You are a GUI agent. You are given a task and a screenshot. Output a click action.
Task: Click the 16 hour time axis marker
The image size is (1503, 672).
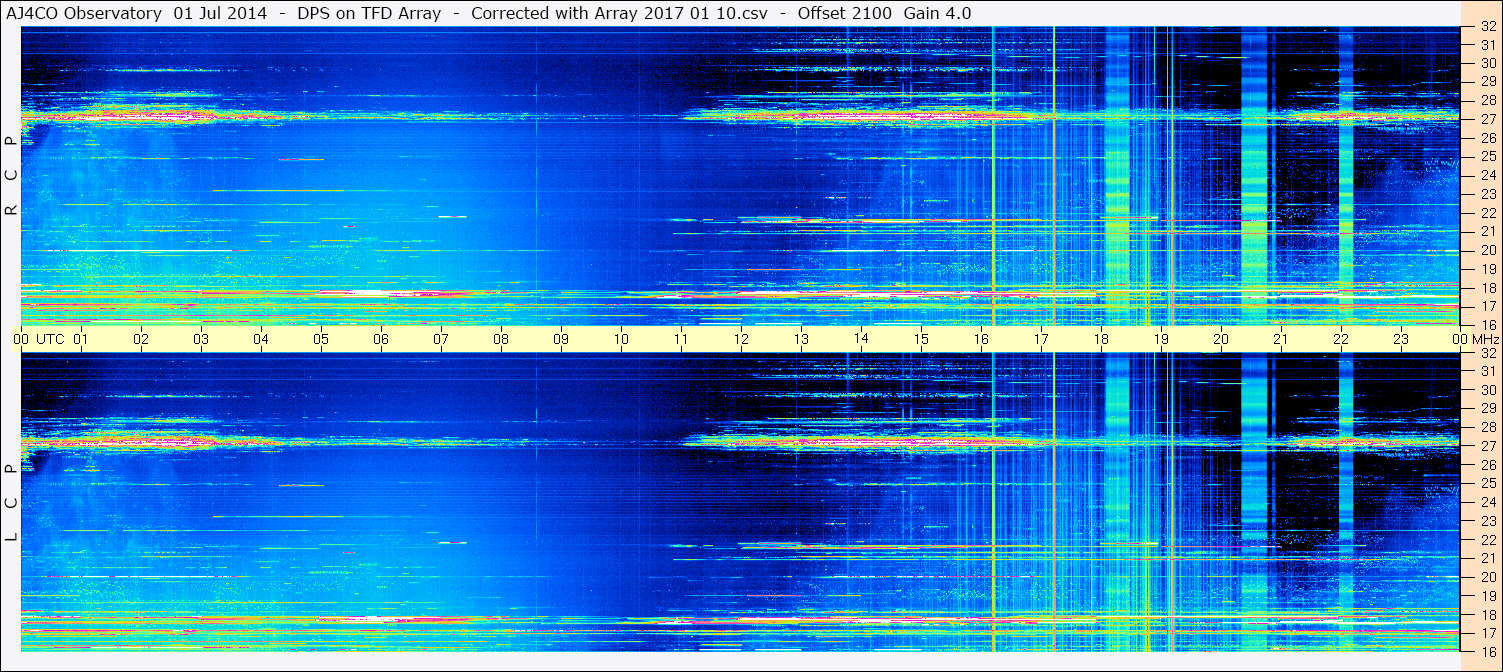981,339
